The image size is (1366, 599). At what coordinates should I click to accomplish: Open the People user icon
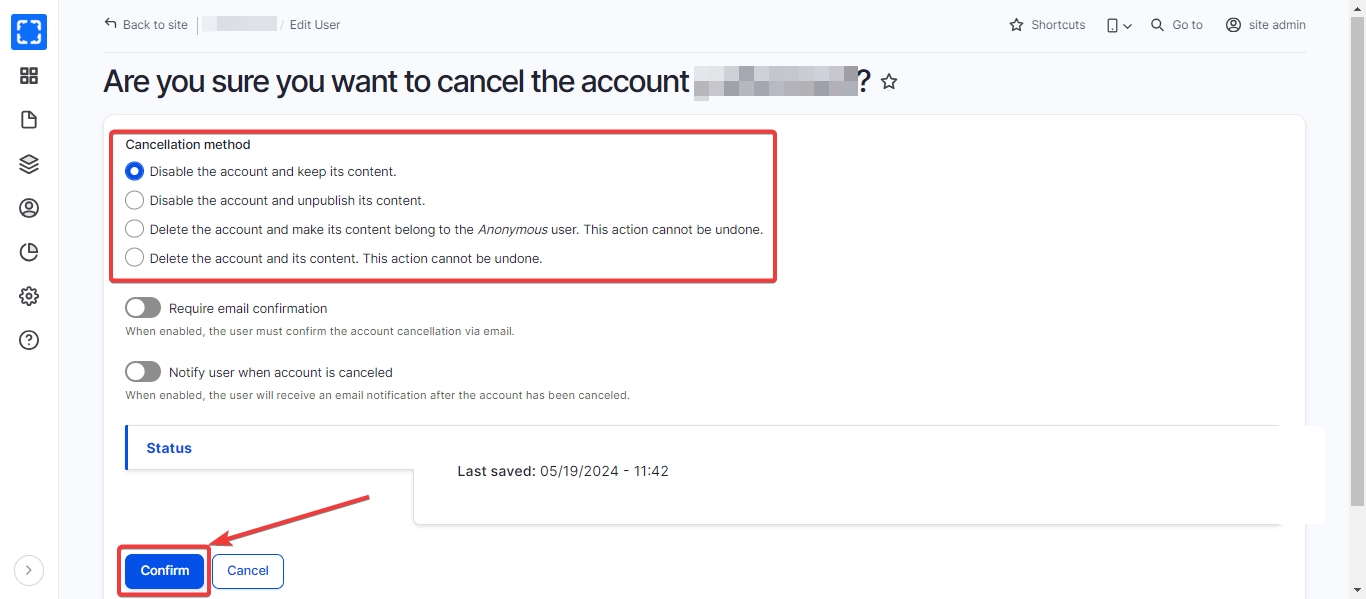pos(29,208)
